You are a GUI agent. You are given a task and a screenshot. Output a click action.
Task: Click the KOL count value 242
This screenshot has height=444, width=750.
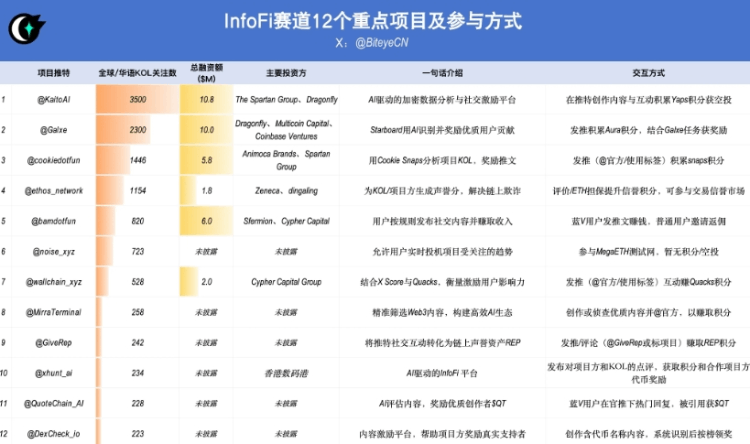[138, 343]
